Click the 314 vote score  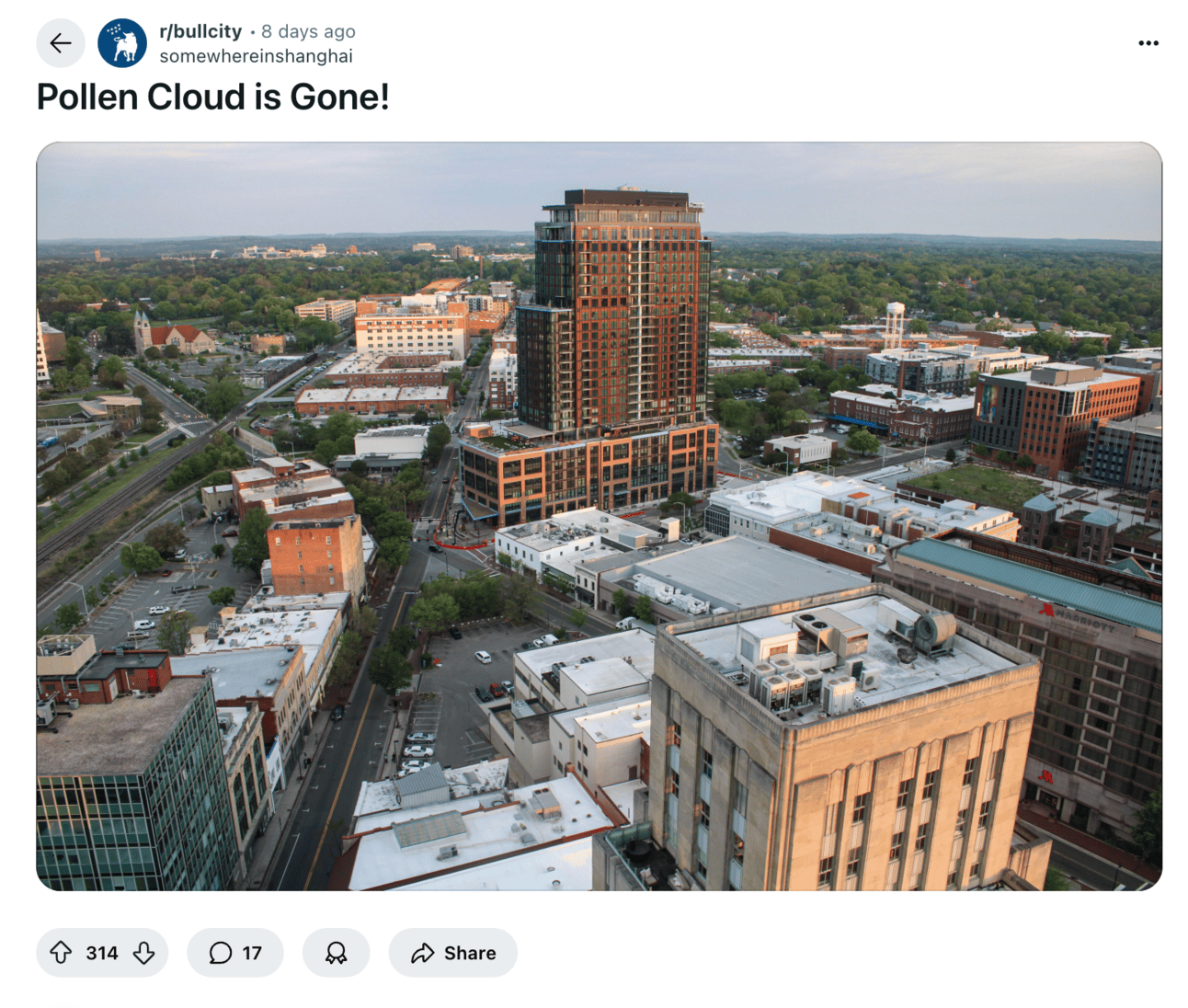click(x=102, y=953)
